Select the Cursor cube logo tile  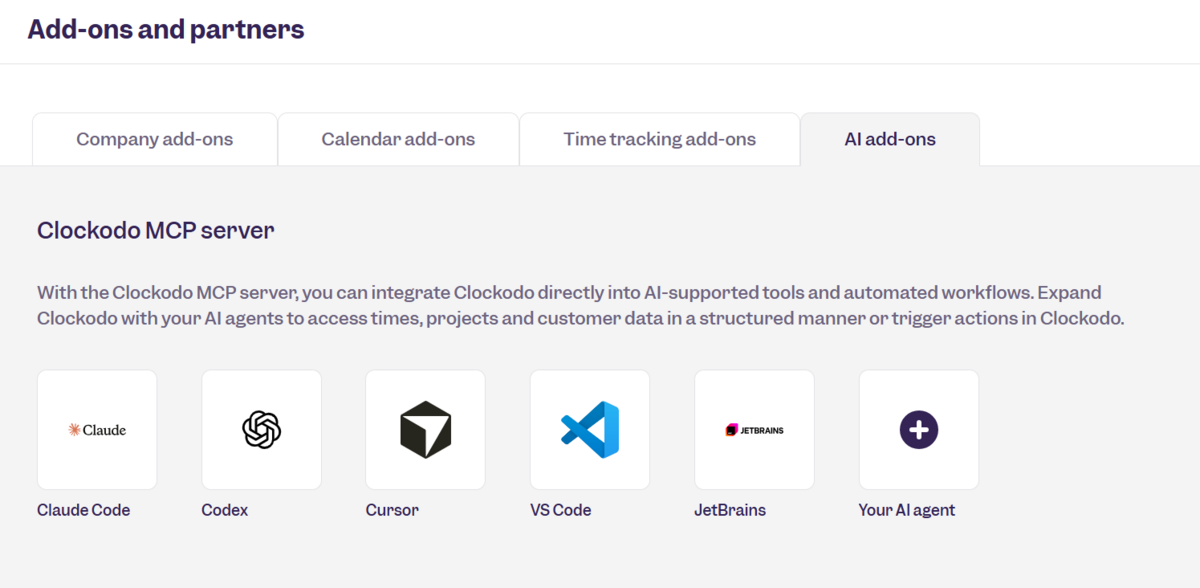pyautogui.click(x=425, y=430)
